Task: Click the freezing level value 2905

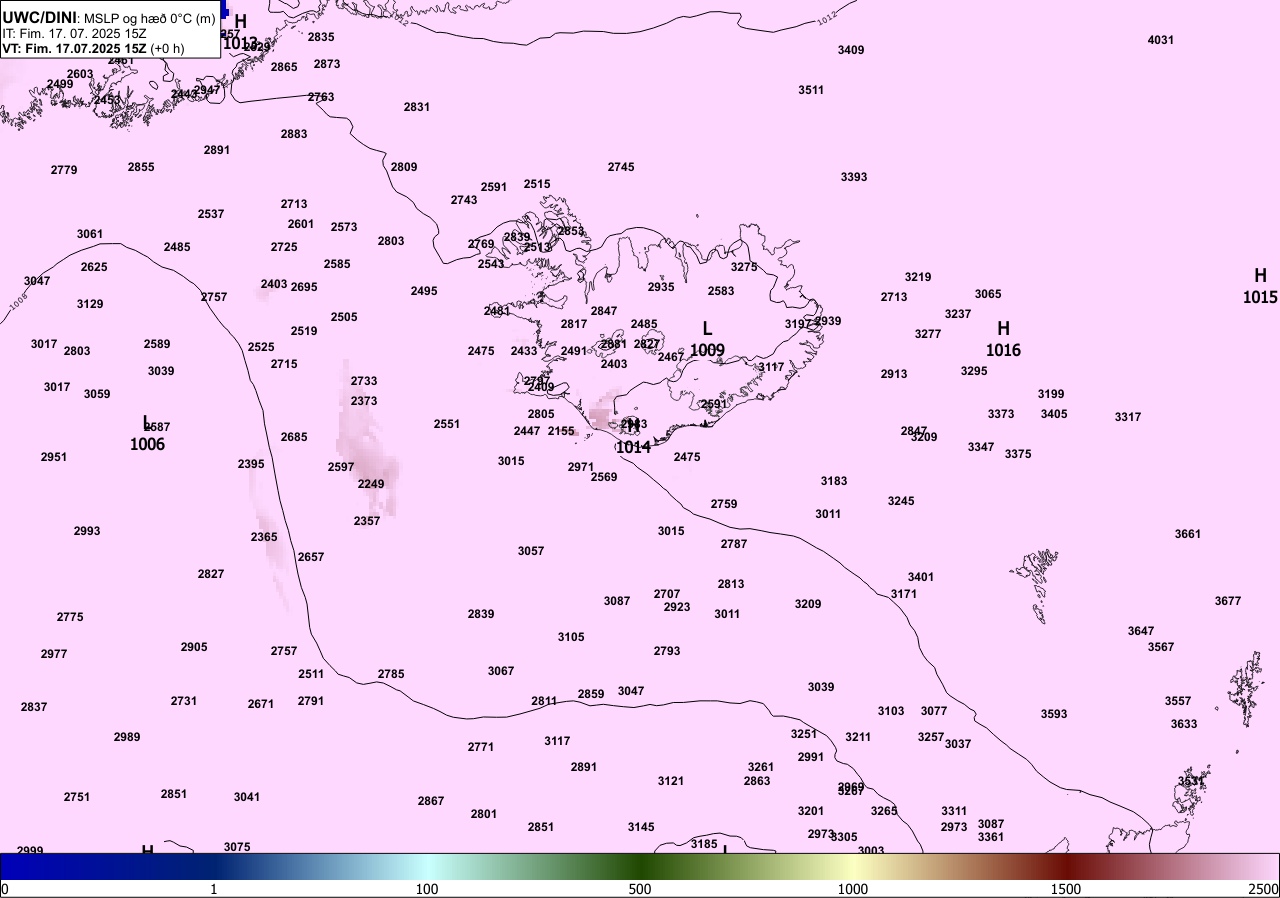Action: click(x=194, y=647)
